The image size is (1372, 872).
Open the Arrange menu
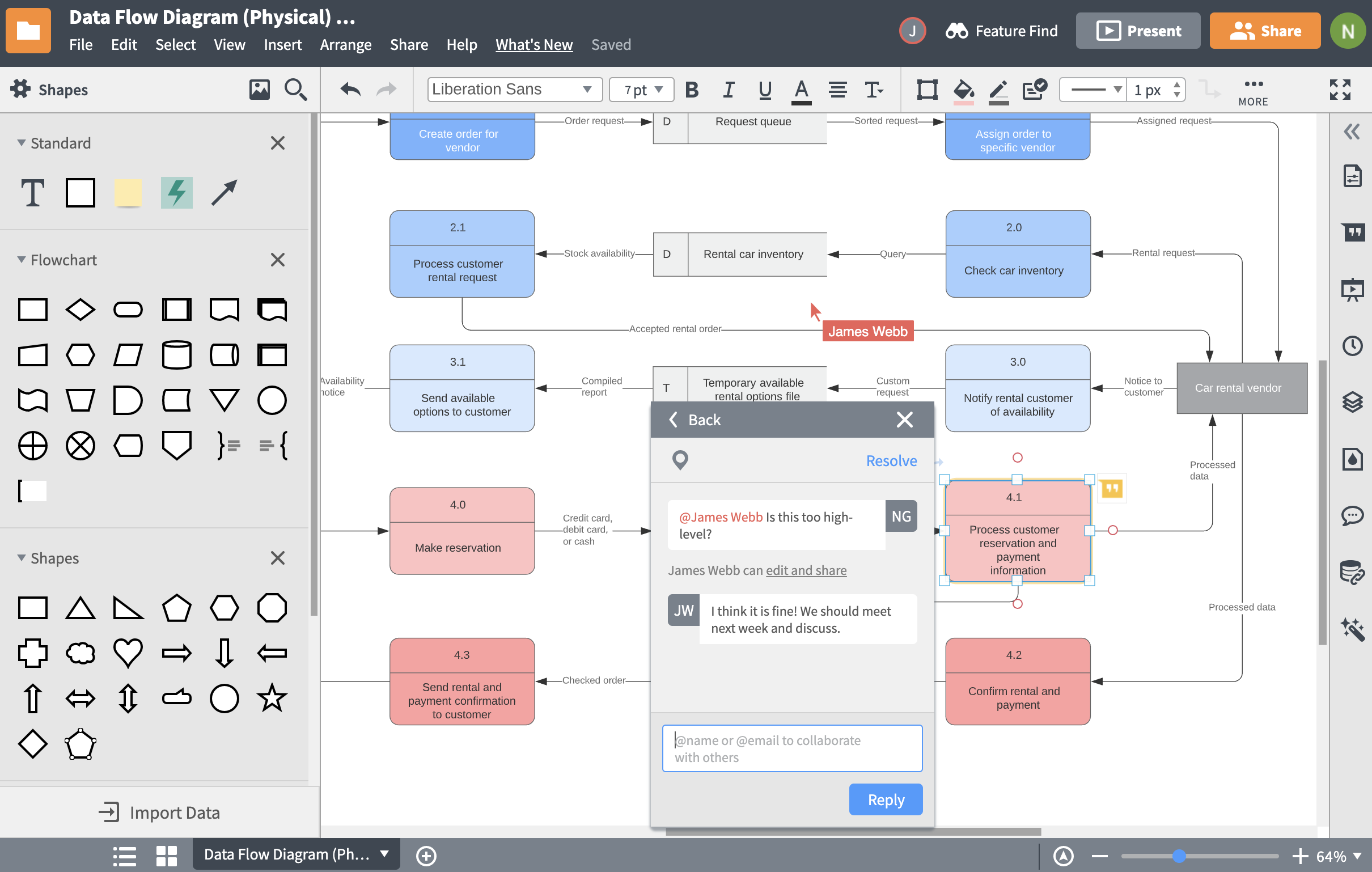[x=345, y=44]
